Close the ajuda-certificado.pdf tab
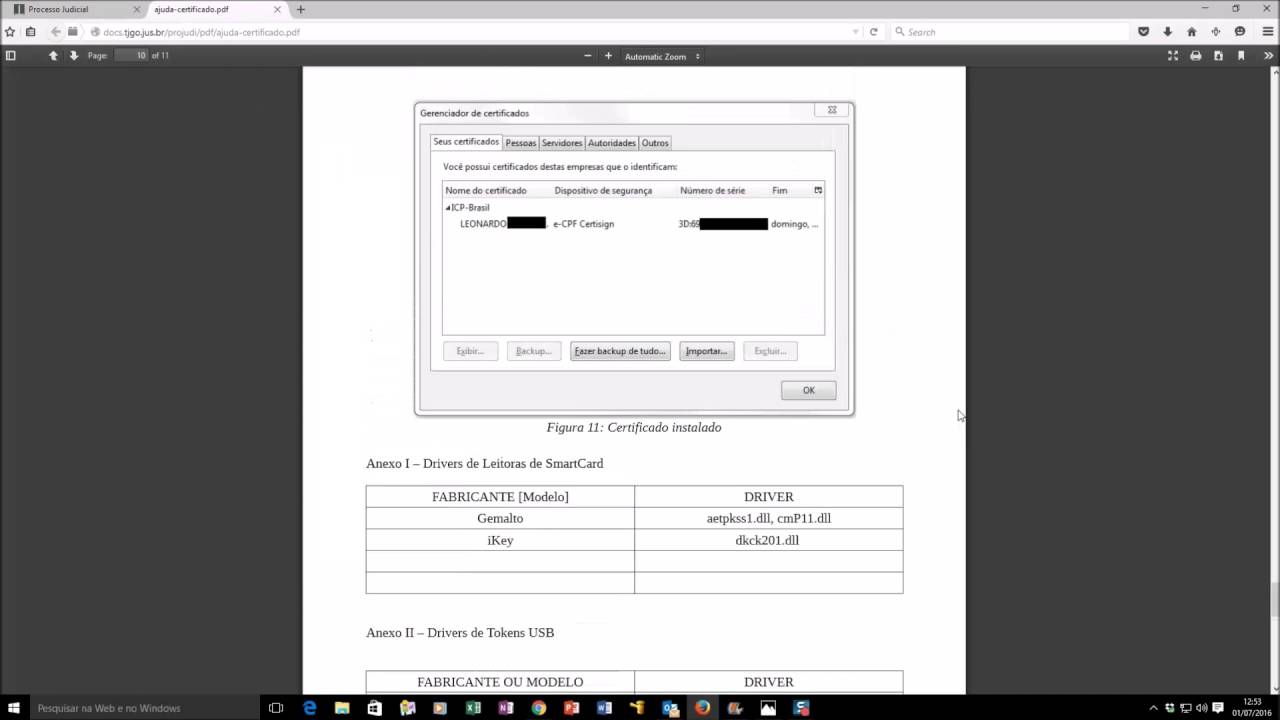Viewport: 1280px width, 720px height. pyautogui.click(x=277, y=9)
